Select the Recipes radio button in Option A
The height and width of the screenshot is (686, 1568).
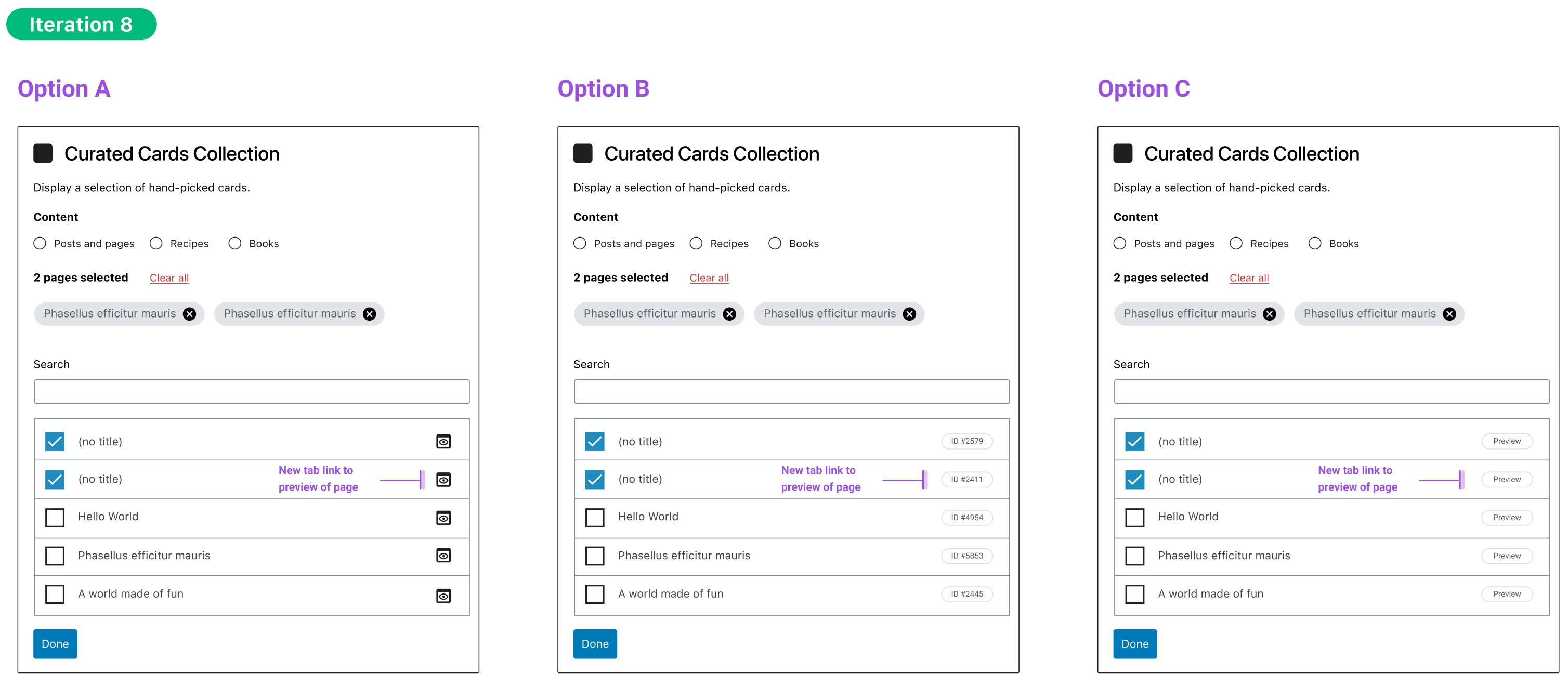(156, 243)
